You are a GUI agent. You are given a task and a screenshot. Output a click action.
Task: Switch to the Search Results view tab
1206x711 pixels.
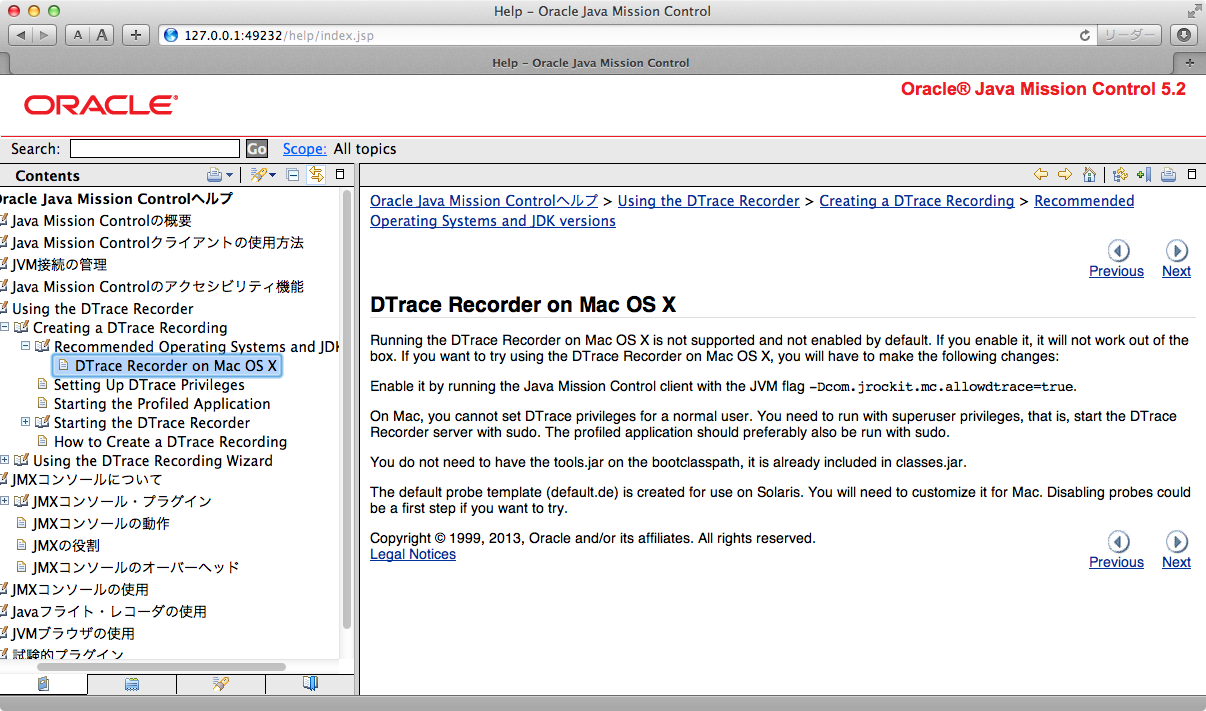221,684
